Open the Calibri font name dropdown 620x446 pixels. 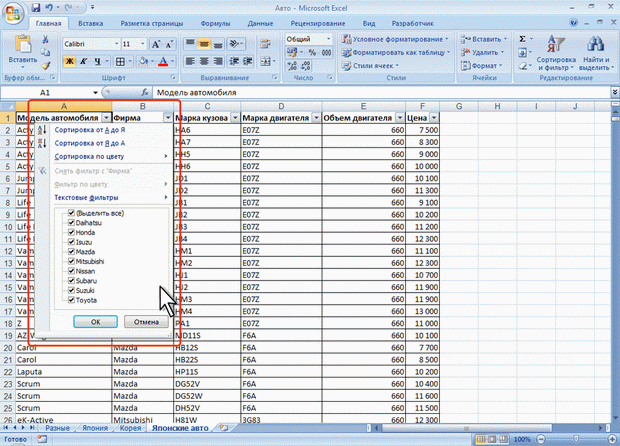coord(117,44)
